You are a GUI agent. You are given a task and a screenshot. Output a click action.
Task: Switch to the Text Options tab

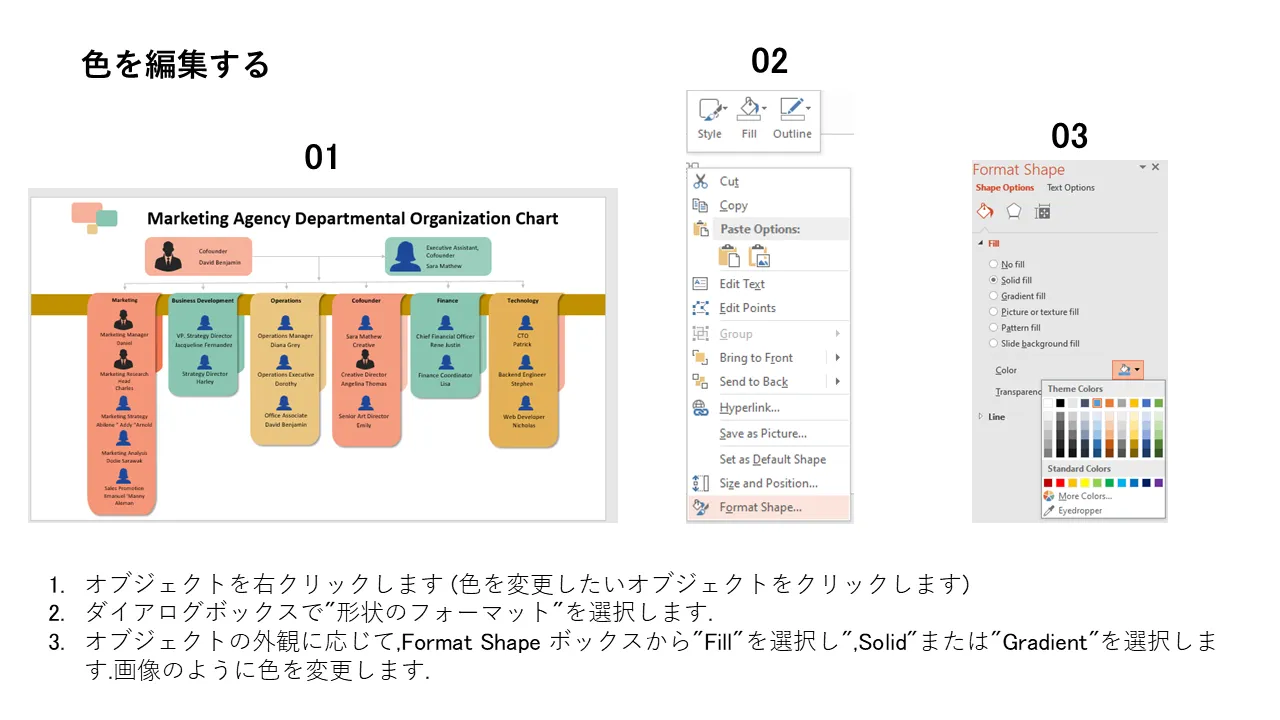(x=1070, y=188)
